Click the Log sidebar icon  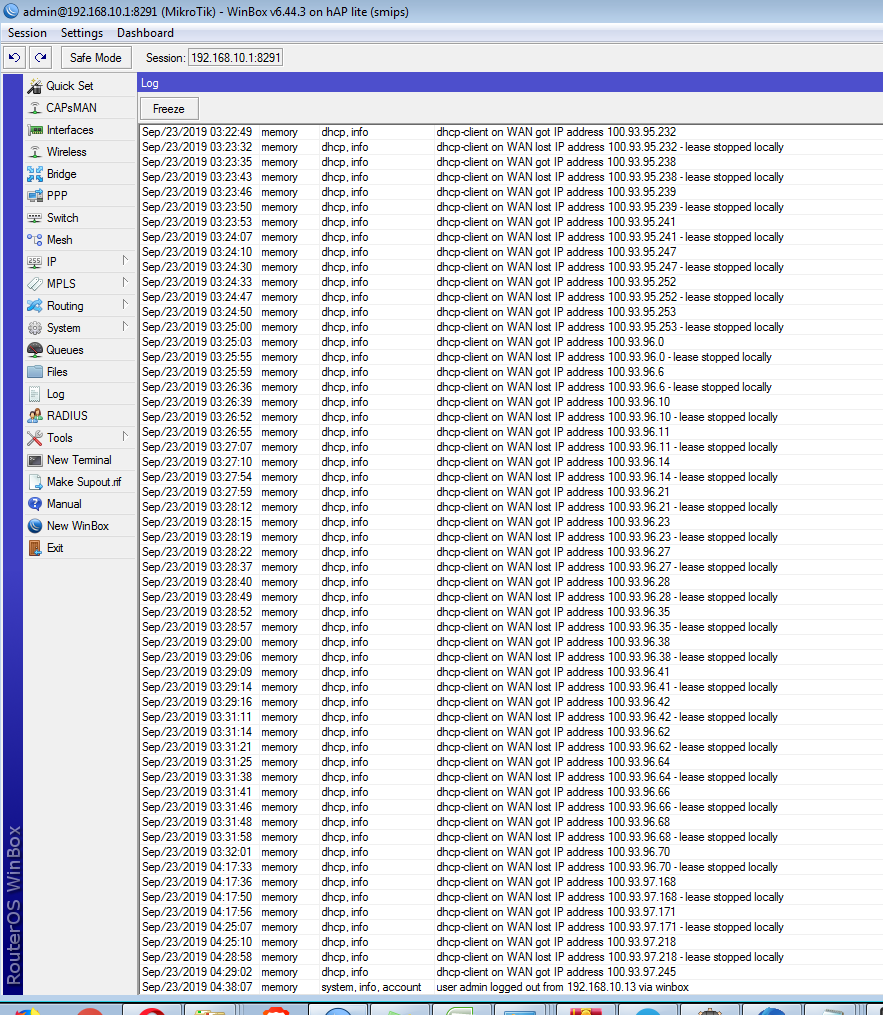[x=35, y=394]
